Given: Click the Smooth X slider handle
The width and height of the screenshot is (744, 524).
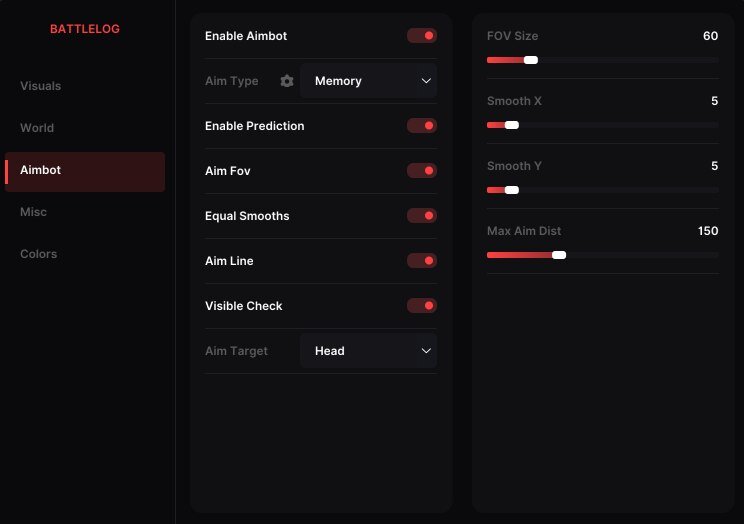Looking at the screenshot, I should point(512,125).
